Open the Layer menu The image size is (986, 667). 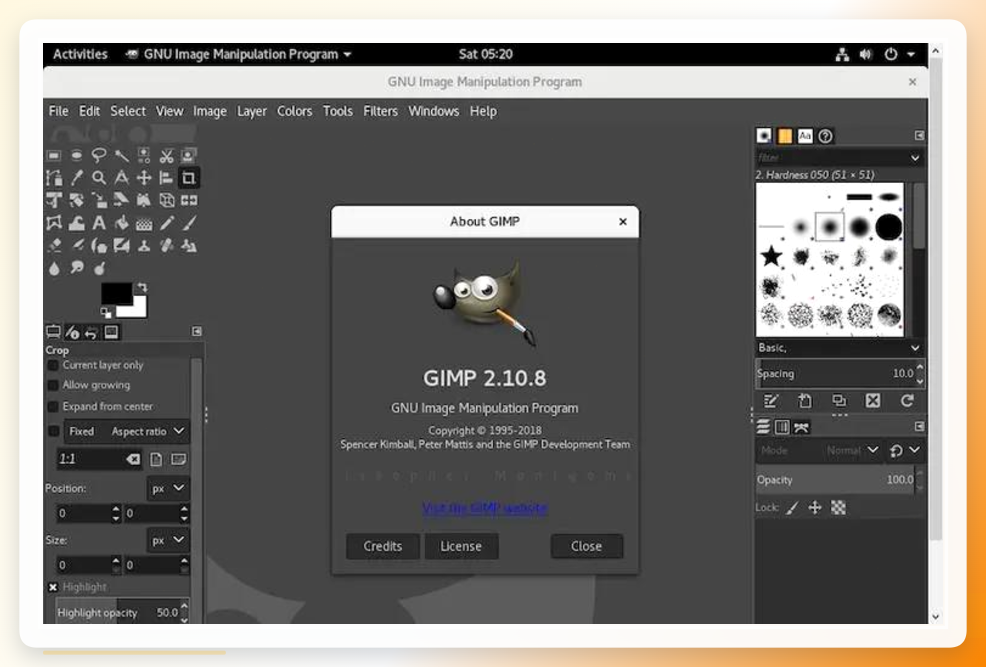[252, 111]
